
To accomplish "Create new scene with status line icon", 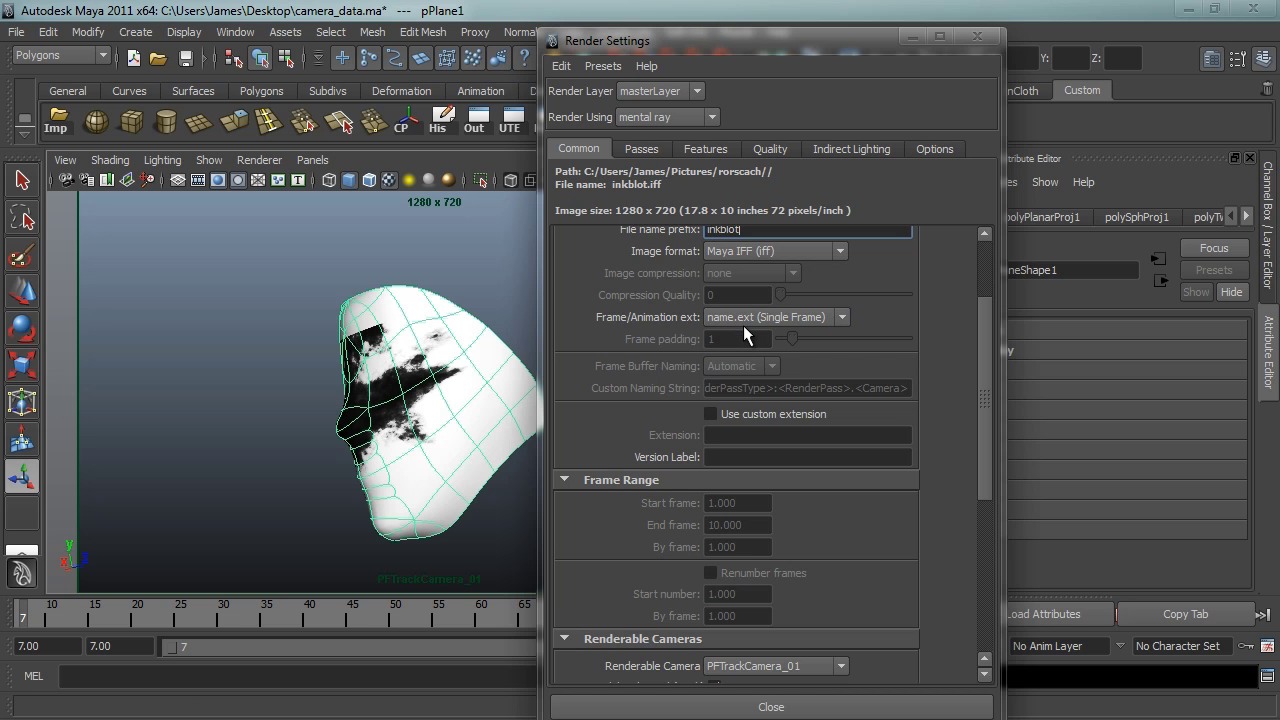I will click(134, 58).
